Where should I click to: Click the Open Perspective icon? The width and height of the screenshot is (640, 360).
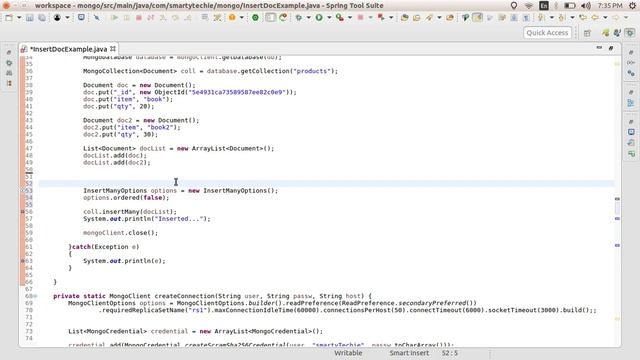(x=587, y=33)
